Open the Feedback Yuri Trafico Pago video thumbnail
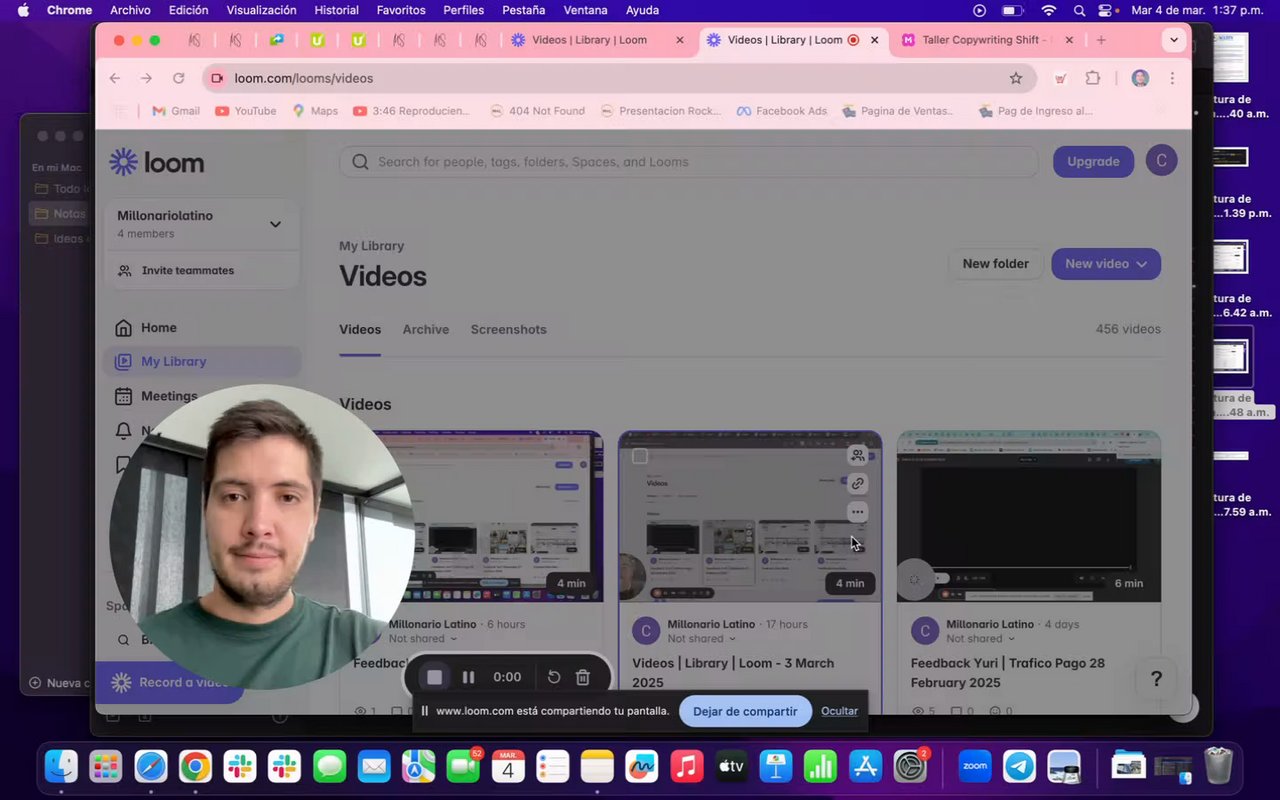Screen dimensions: 1280x800 [x=1029, y=516]
